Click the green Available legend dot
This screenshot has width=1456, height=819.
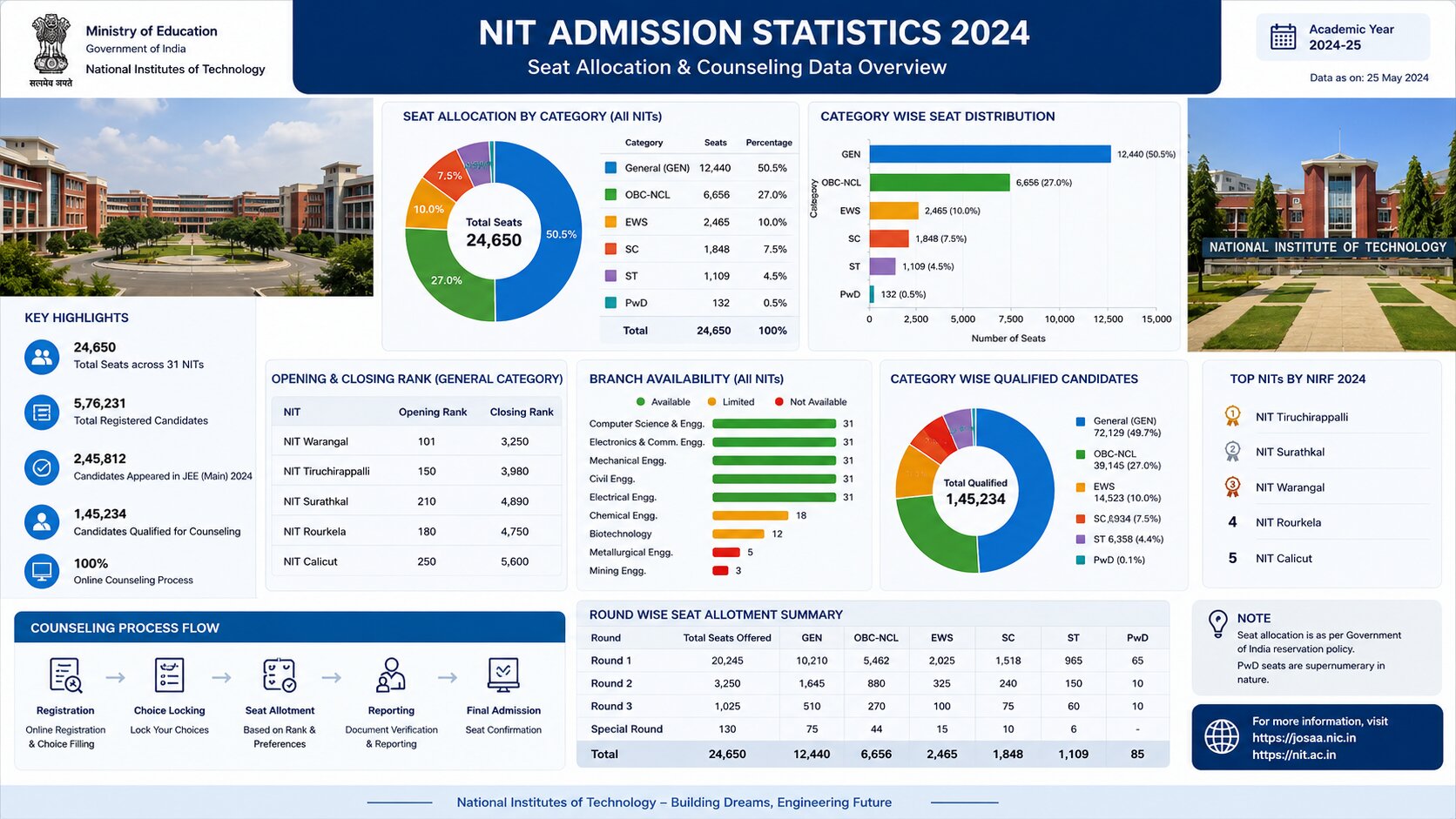click(x=641, y=402)
